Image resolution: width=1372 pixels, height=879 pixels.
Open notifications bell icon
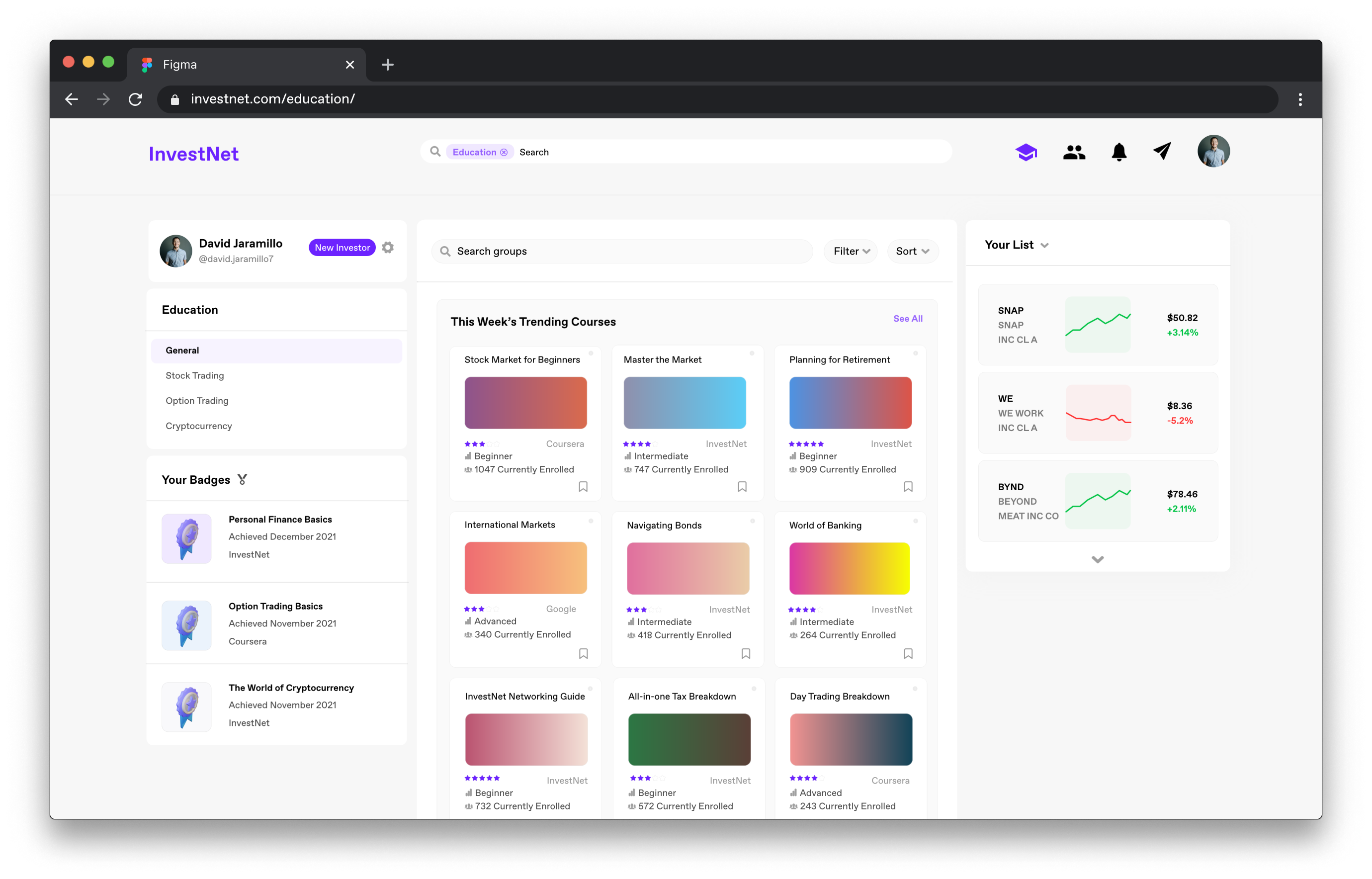click(1118, 152)
